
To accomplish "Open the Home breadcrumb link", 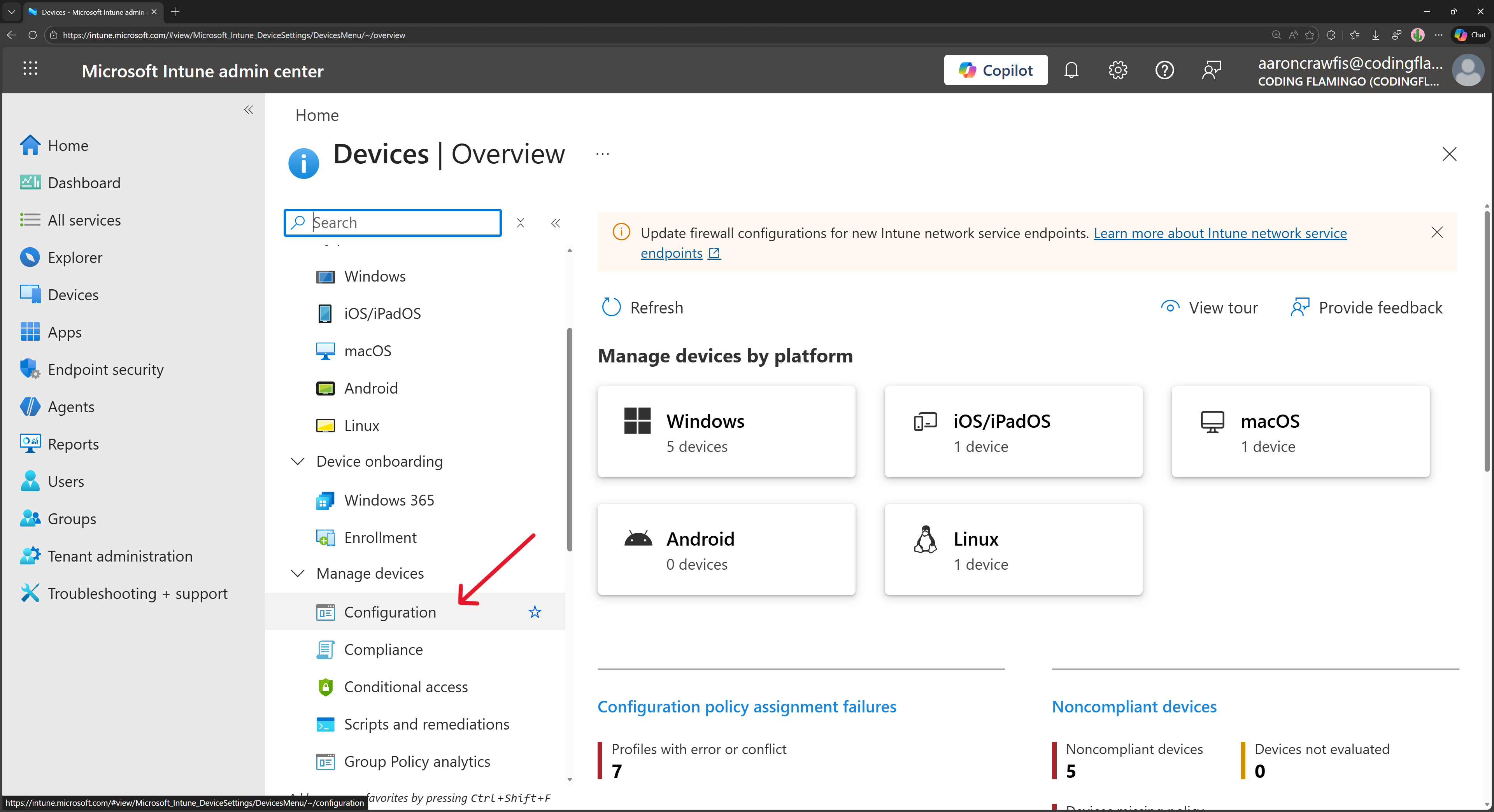I will click(x=317, y=115).
